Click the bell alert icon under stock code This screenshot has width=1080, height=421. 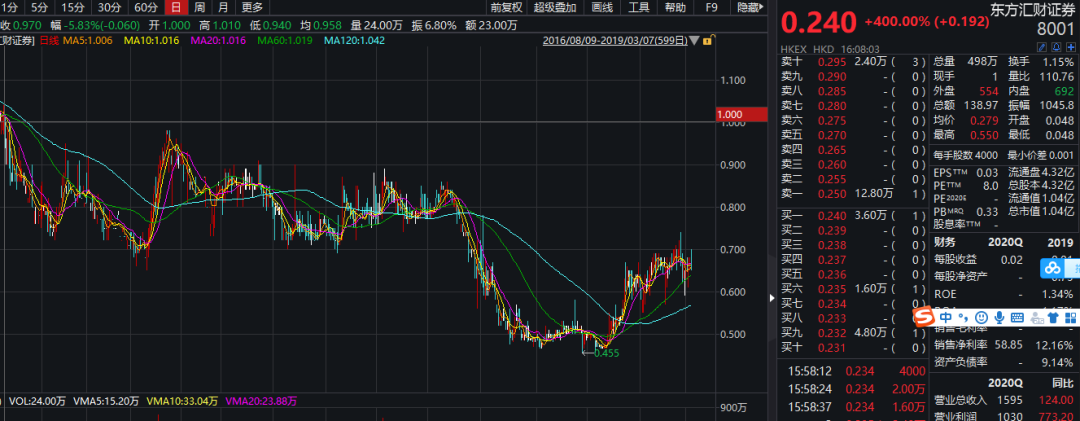click(1055, 47)
